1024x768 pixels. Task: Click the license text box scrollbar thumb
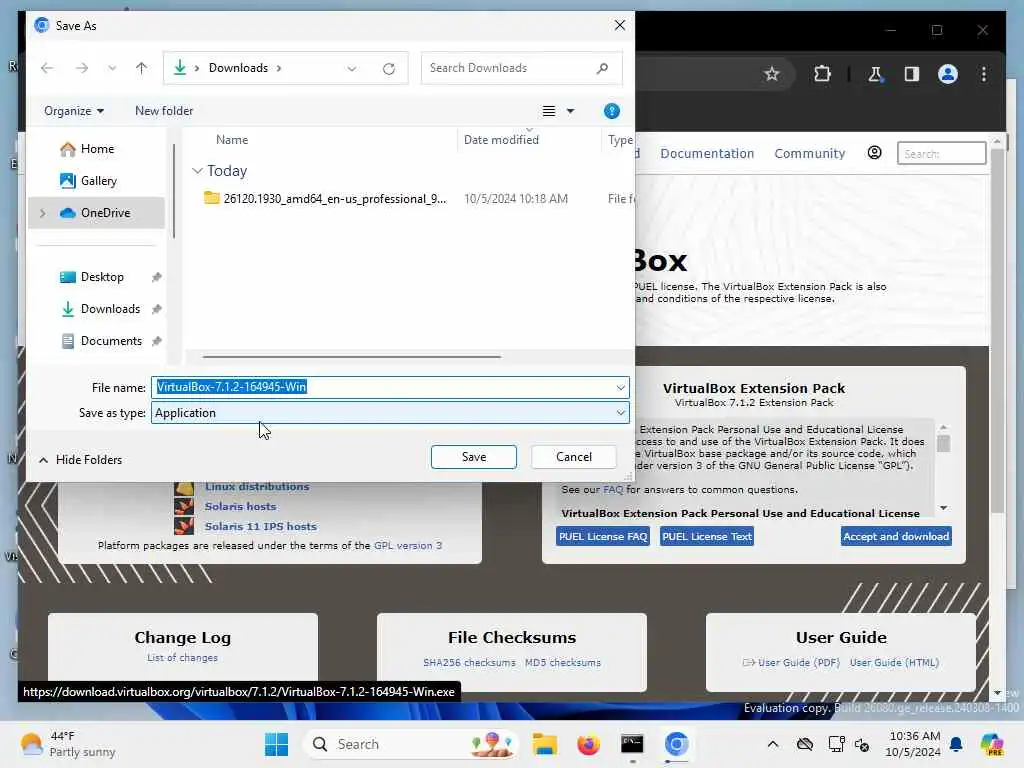943,444
